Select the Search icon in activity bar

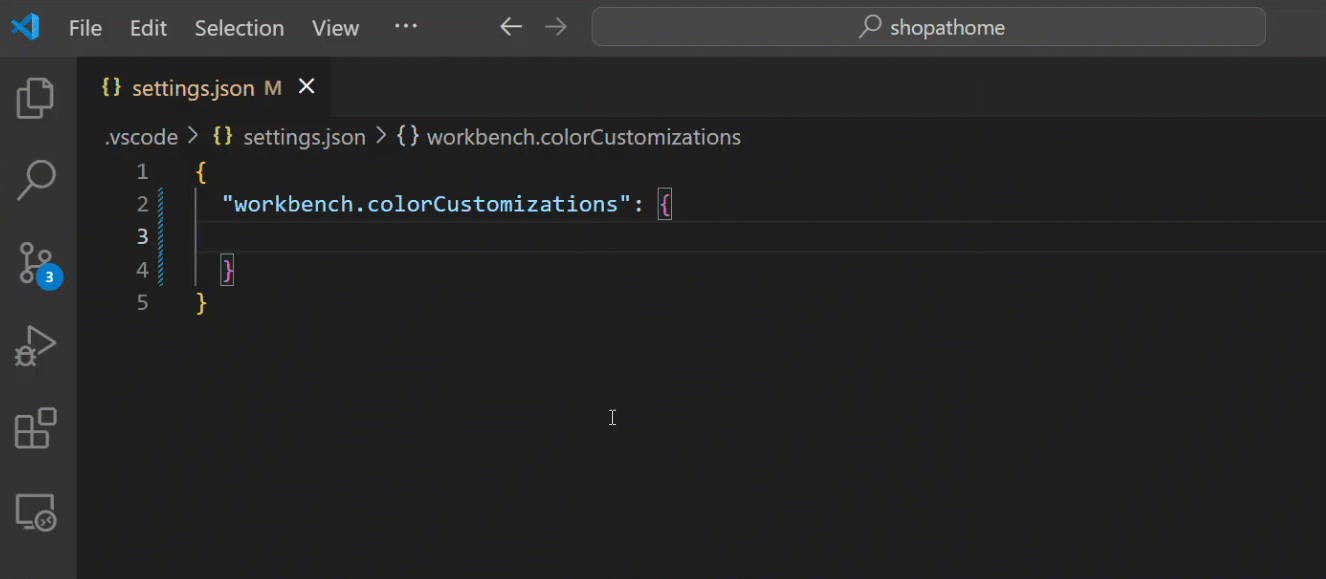point(36,180)
